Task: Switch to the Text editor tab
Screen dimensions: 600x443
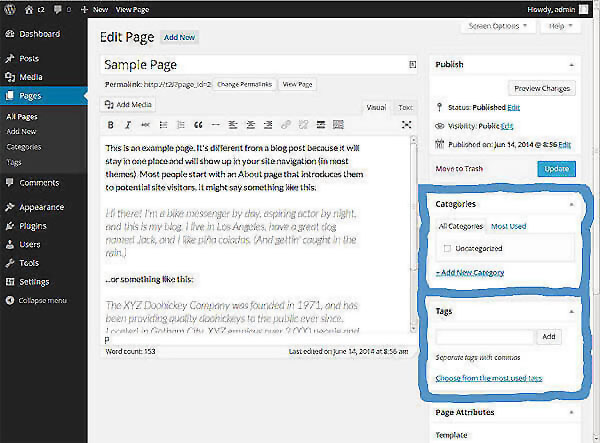Action: tap(405, 106)
